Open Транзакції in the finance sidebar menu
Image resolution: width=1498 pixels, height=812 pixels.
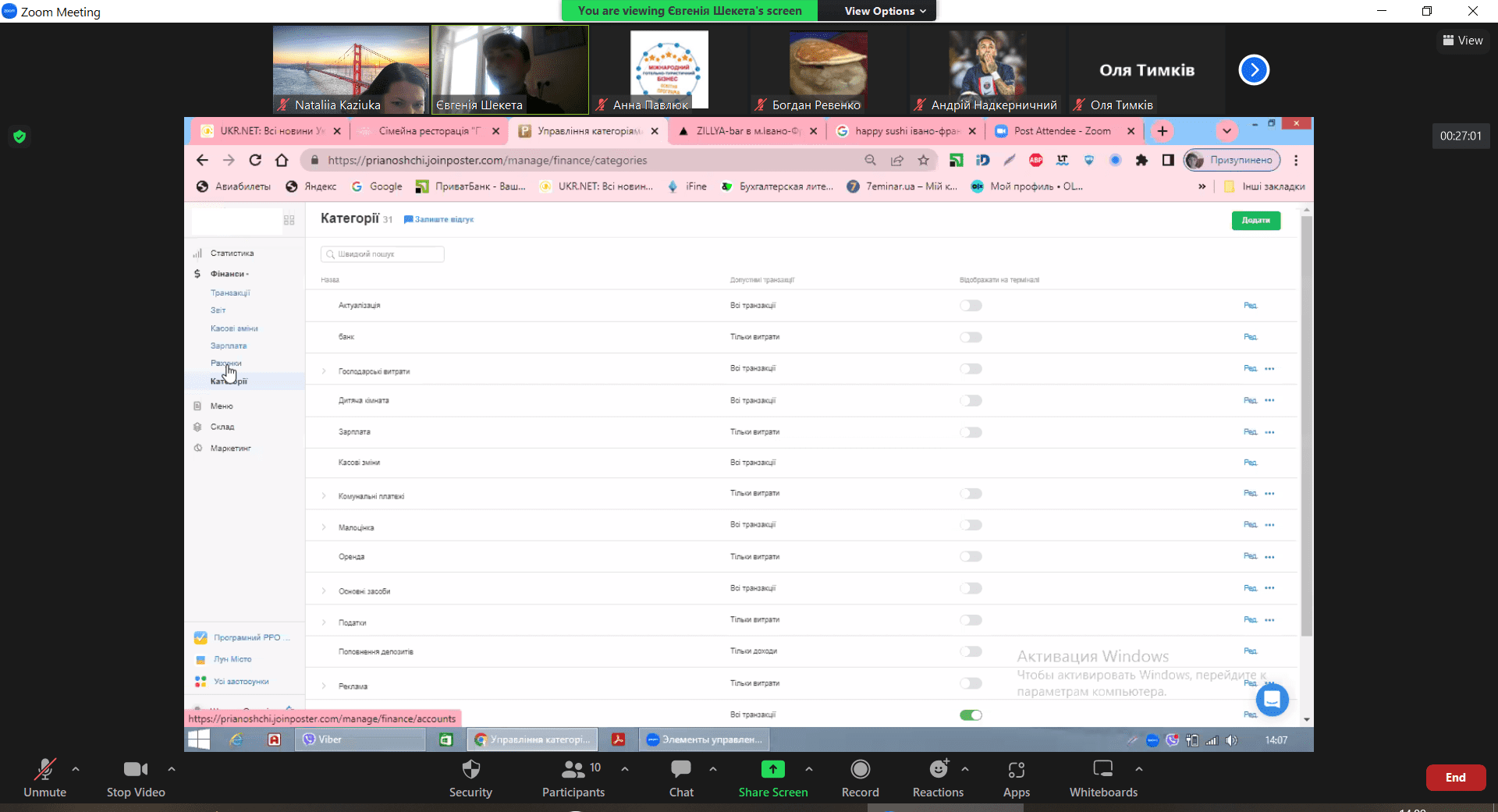[230, 293]
